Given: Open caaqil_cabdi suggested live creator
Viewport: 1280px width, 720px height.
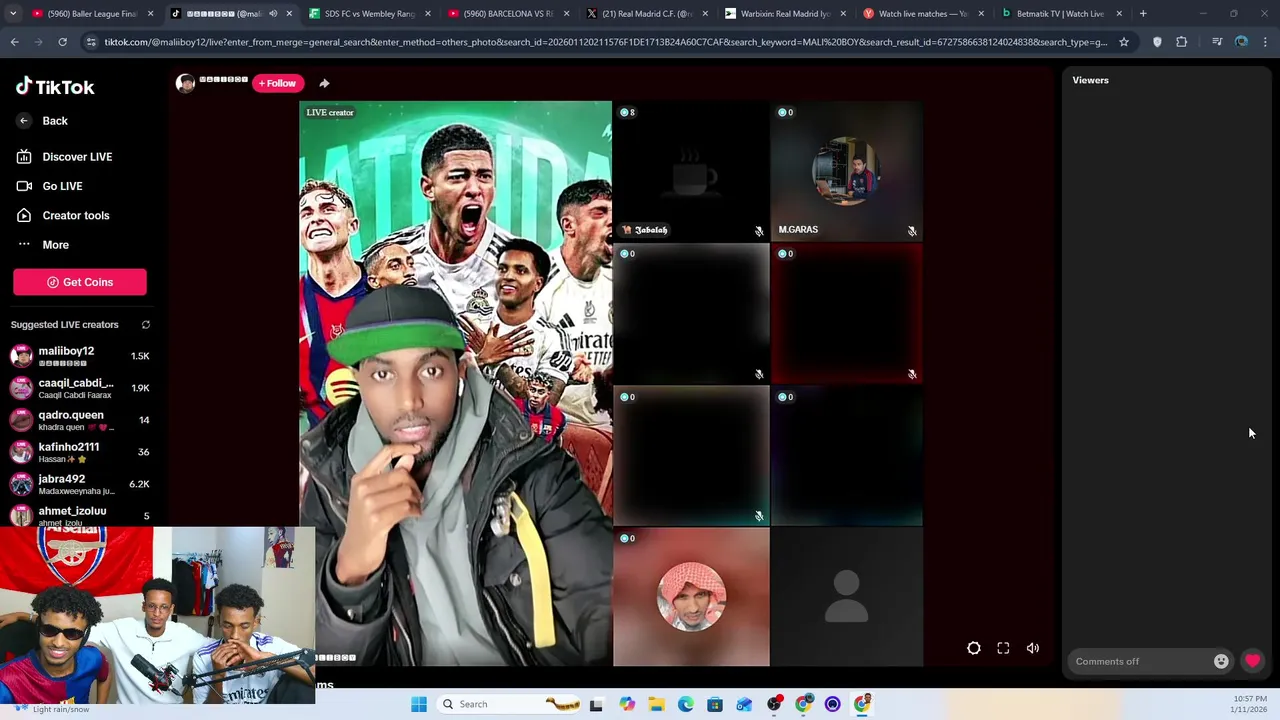Looking at the screenshot, I should (80, 388).
